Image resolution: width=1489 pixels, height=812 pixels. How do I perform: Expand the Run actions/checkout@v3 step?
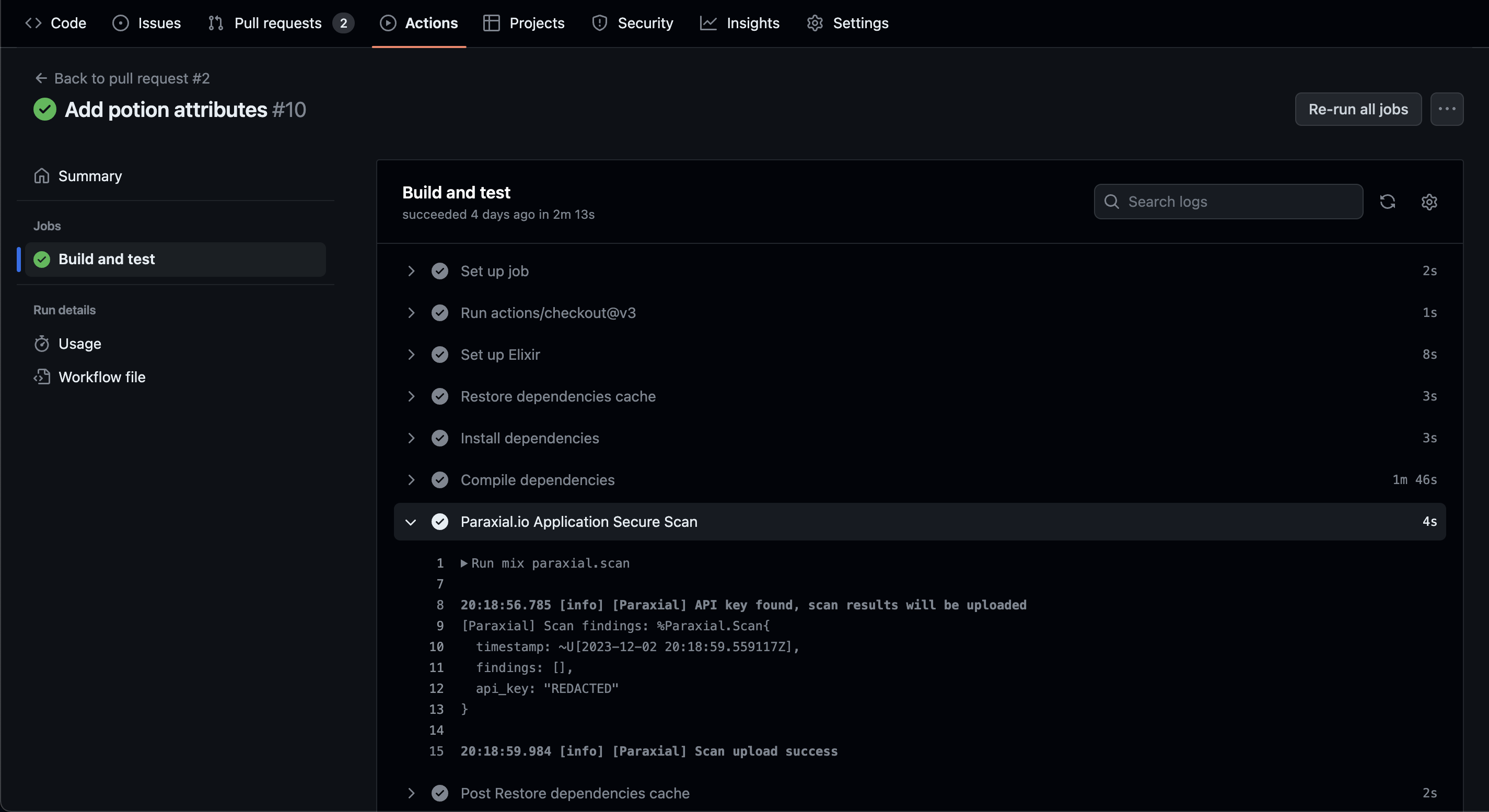pos(920,312)
